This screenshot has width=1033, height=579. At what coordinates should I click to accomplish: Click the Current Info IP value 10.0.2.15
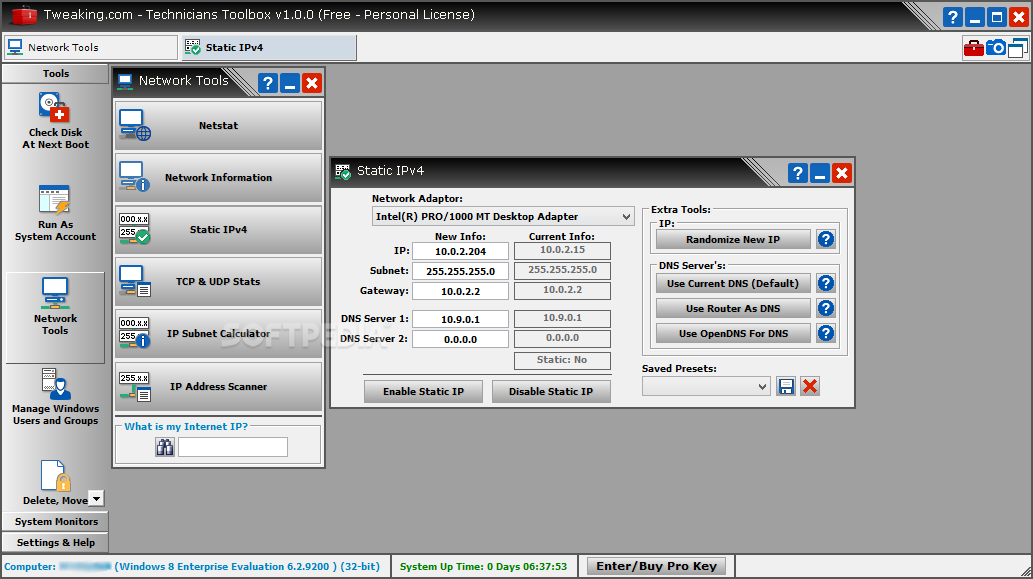563,250
